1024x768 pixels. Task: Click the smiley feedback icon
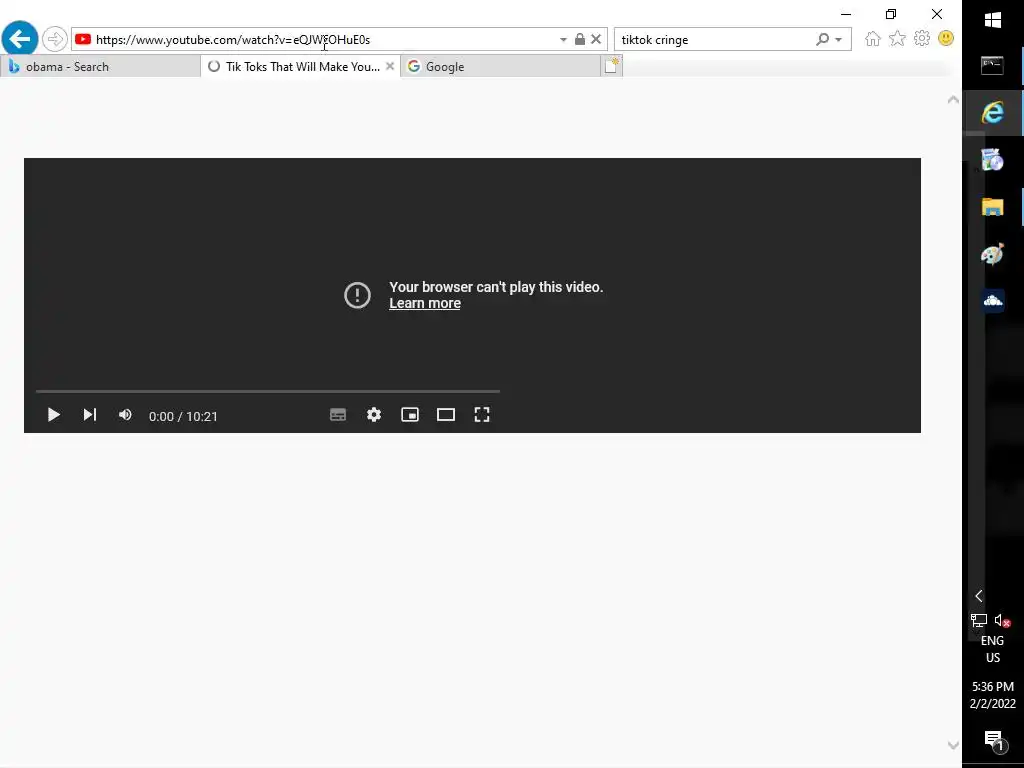[x=946, y=39]
